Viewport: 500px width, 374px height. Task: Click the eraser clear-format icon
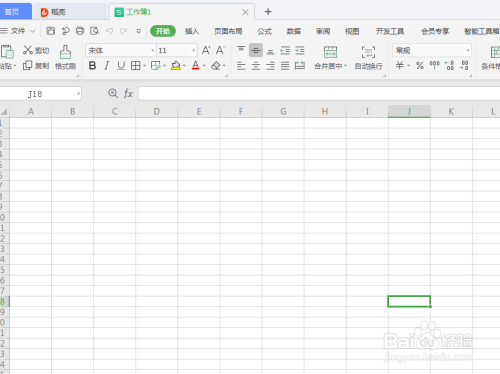pyautogui.click(x=216, y=66)
